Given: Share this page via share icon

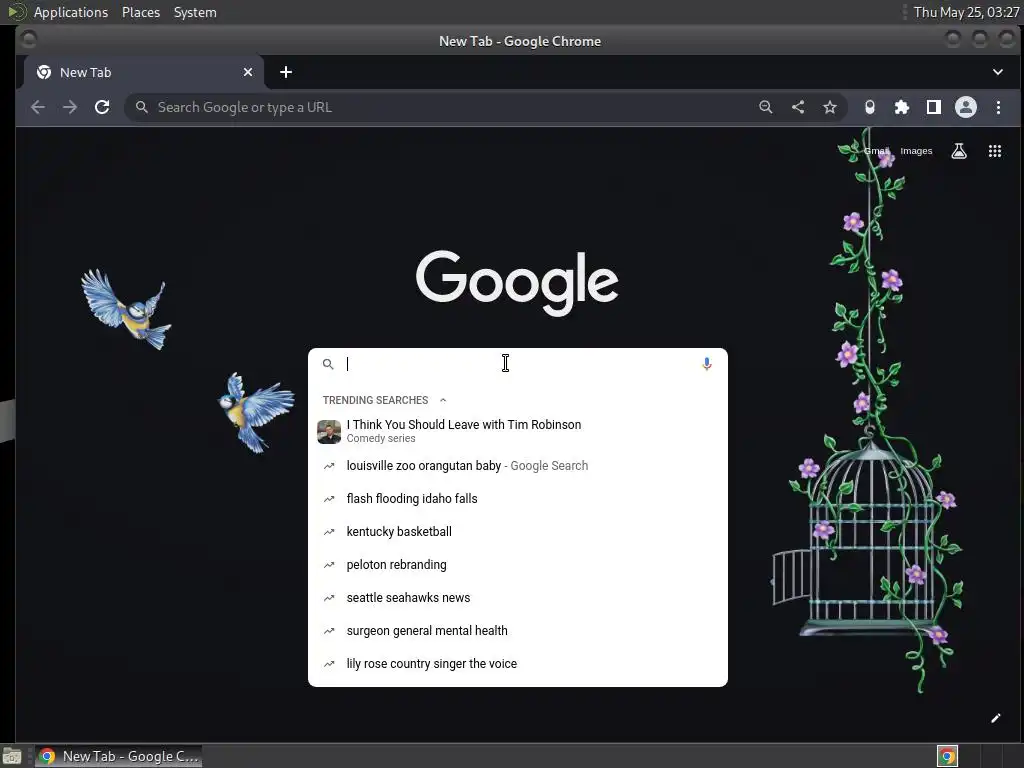Looking at the screenshot, I should pos(798,107).
